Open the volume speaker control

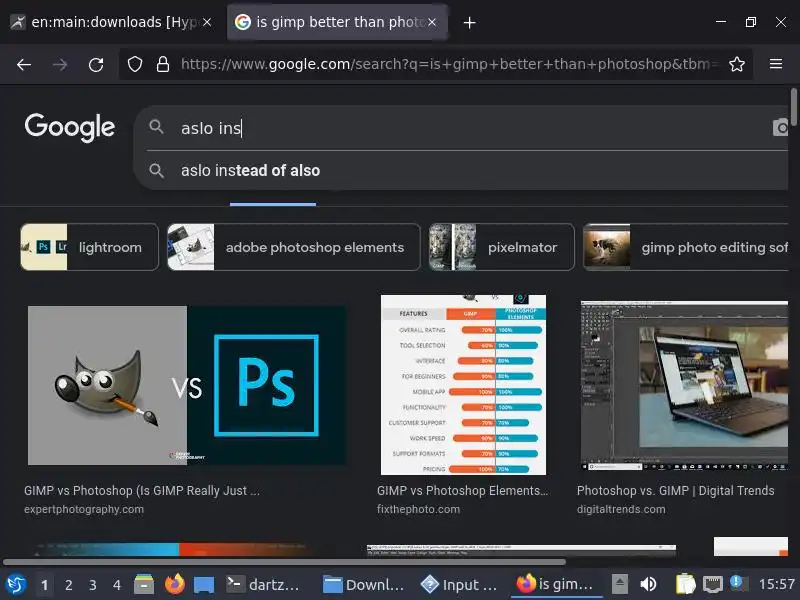[x=648, y=584]
